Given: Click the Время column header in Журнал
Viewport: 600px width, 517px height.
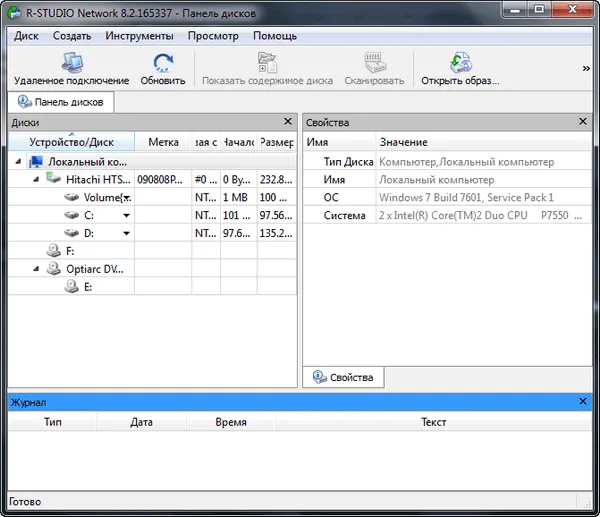Looking at the screenshot, I should 231,422.
